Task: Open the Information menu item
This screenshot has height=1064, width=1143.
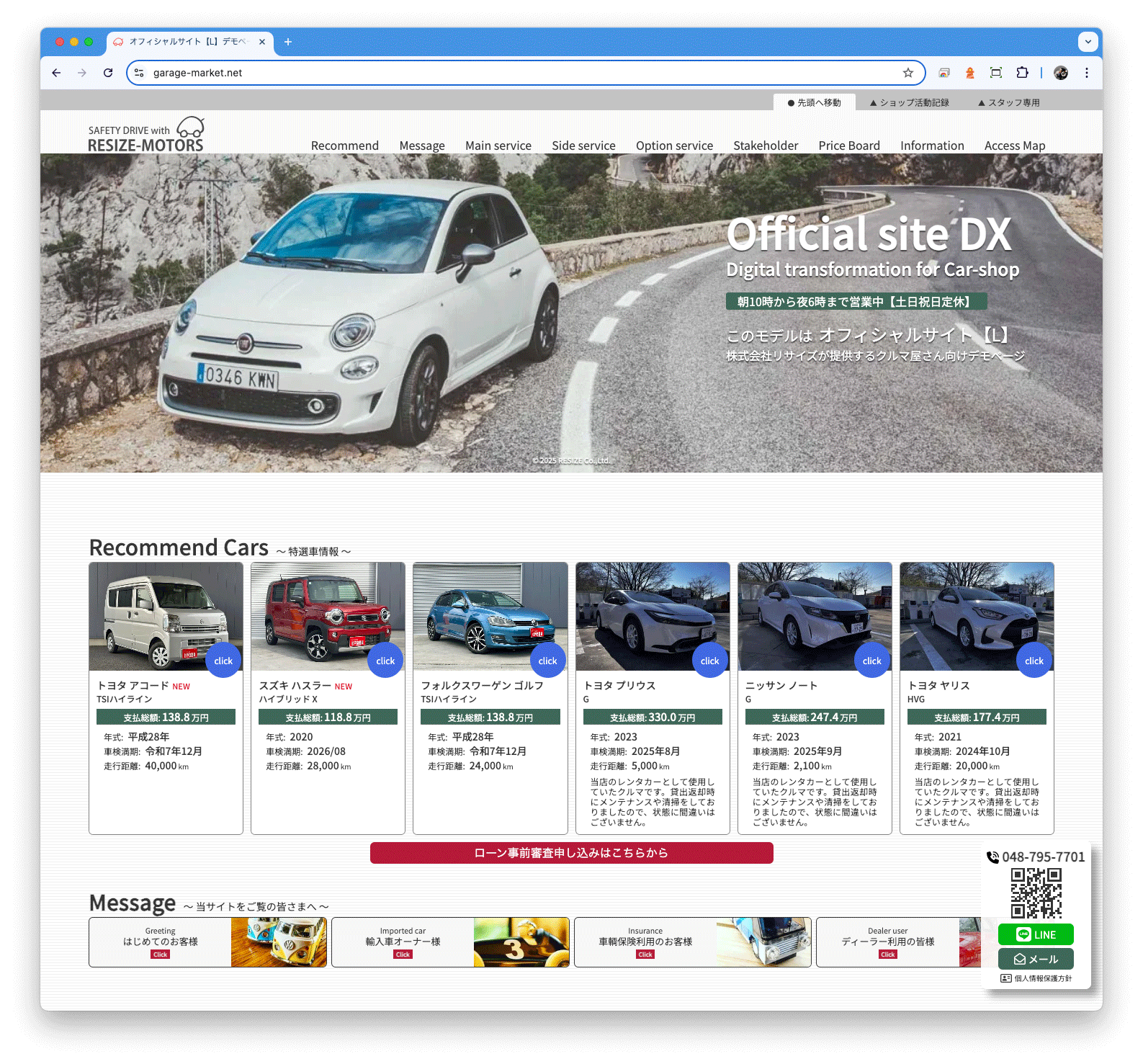Action: pos(932,146)
